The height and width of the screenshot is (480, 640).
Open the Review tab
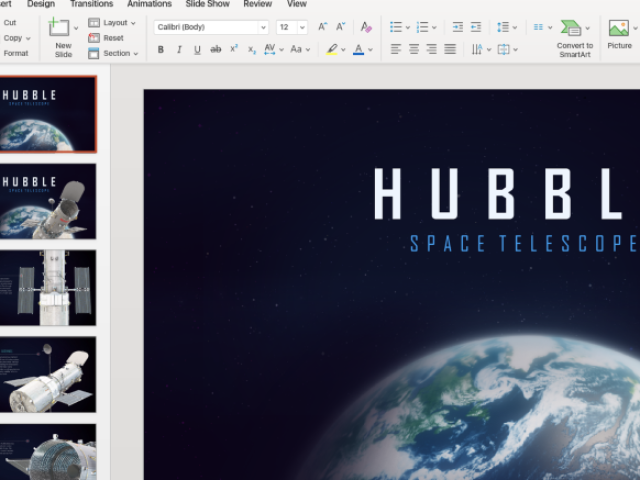(258, 4)
